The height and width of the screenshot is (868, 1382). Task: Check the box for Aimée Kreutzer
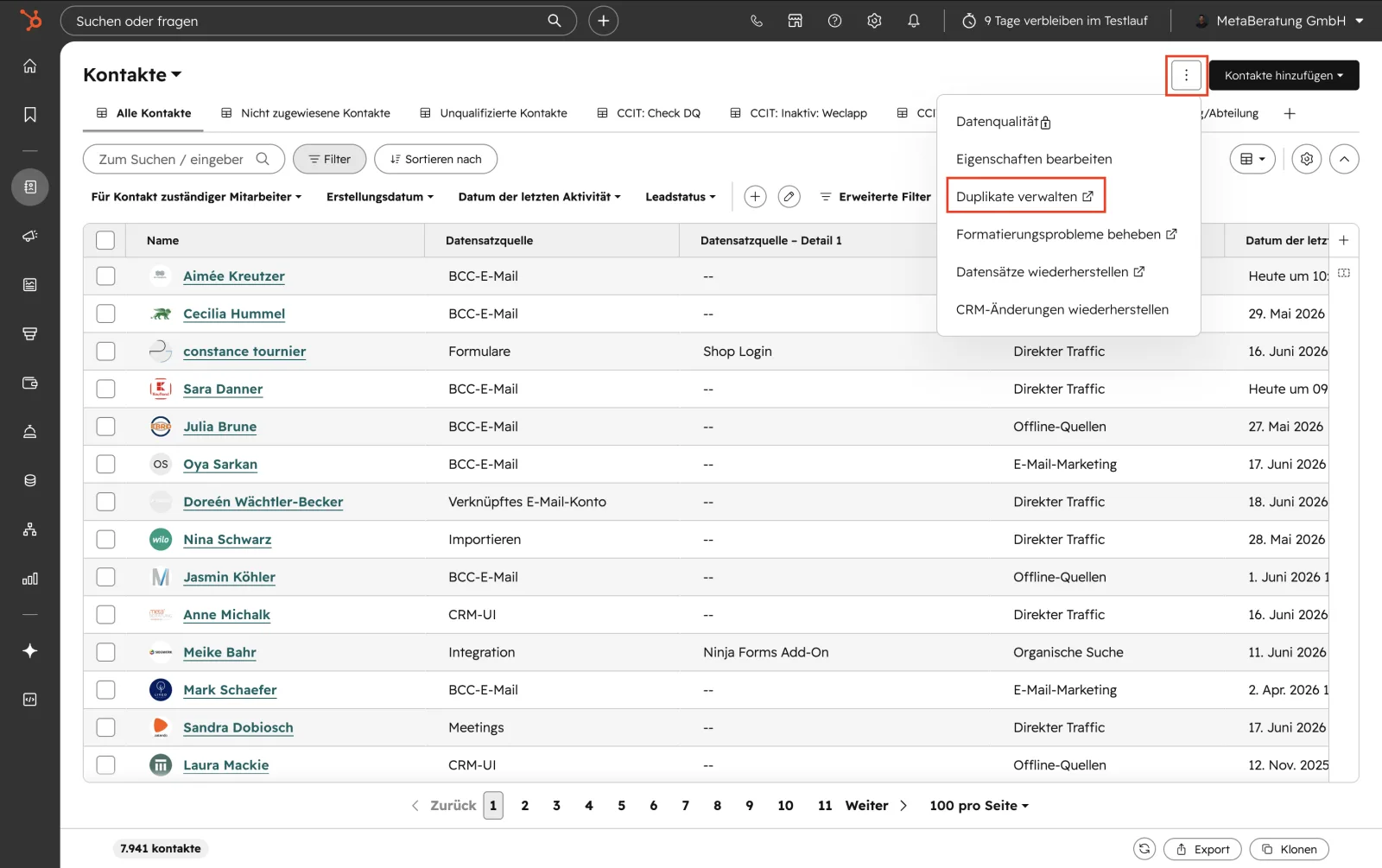(105, 276)
